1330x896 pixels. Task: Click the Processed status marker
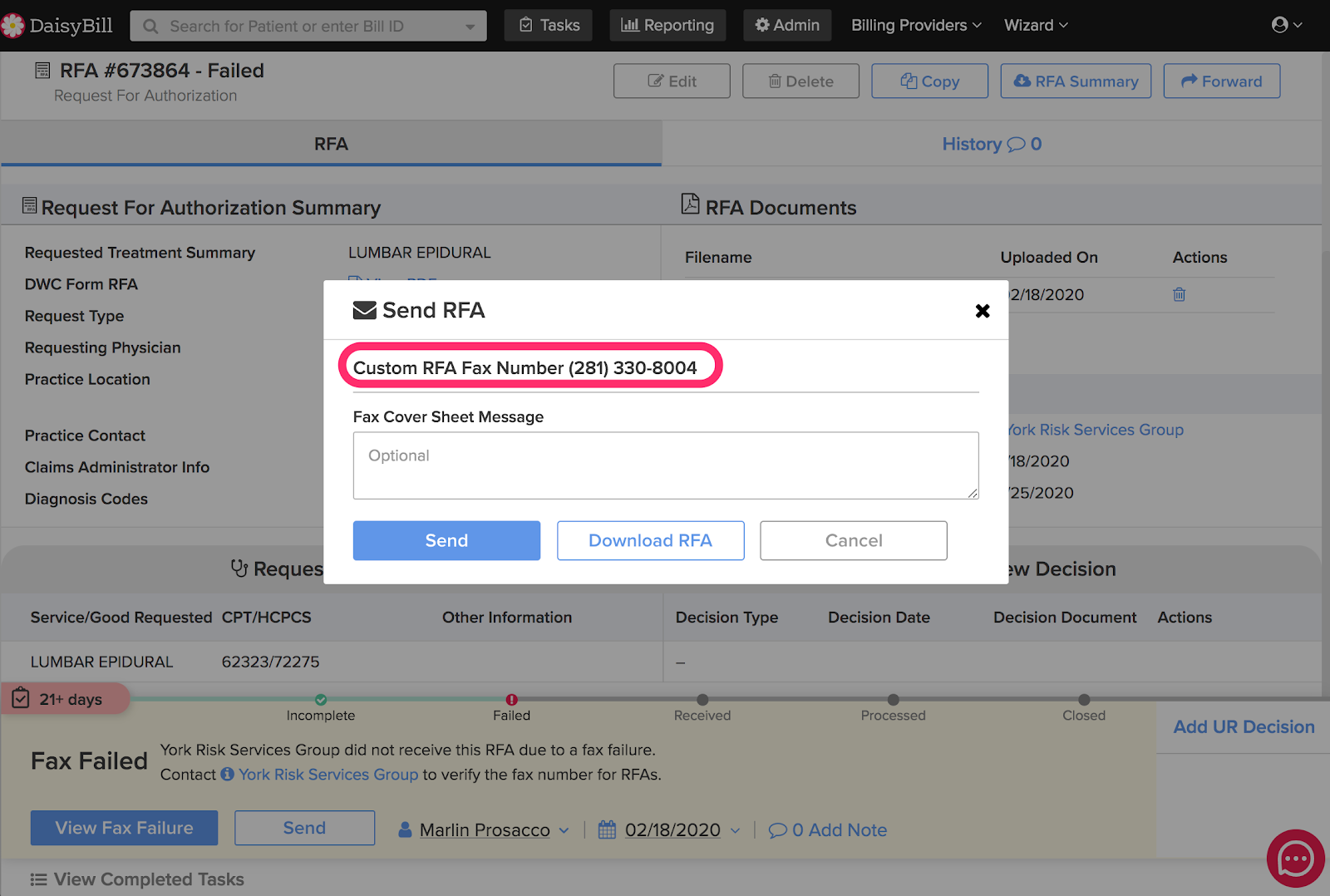(x=893, y=700)
